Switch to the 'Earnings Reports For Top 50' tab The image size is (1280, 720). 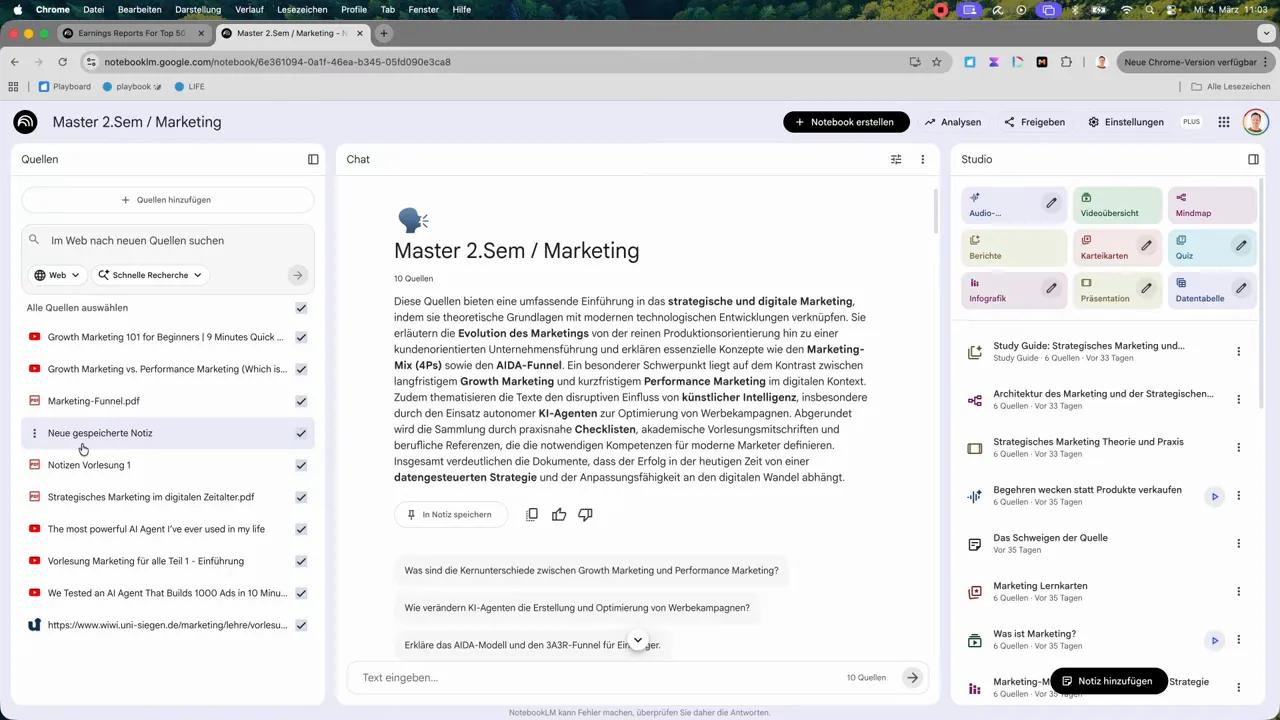(131, 33)
